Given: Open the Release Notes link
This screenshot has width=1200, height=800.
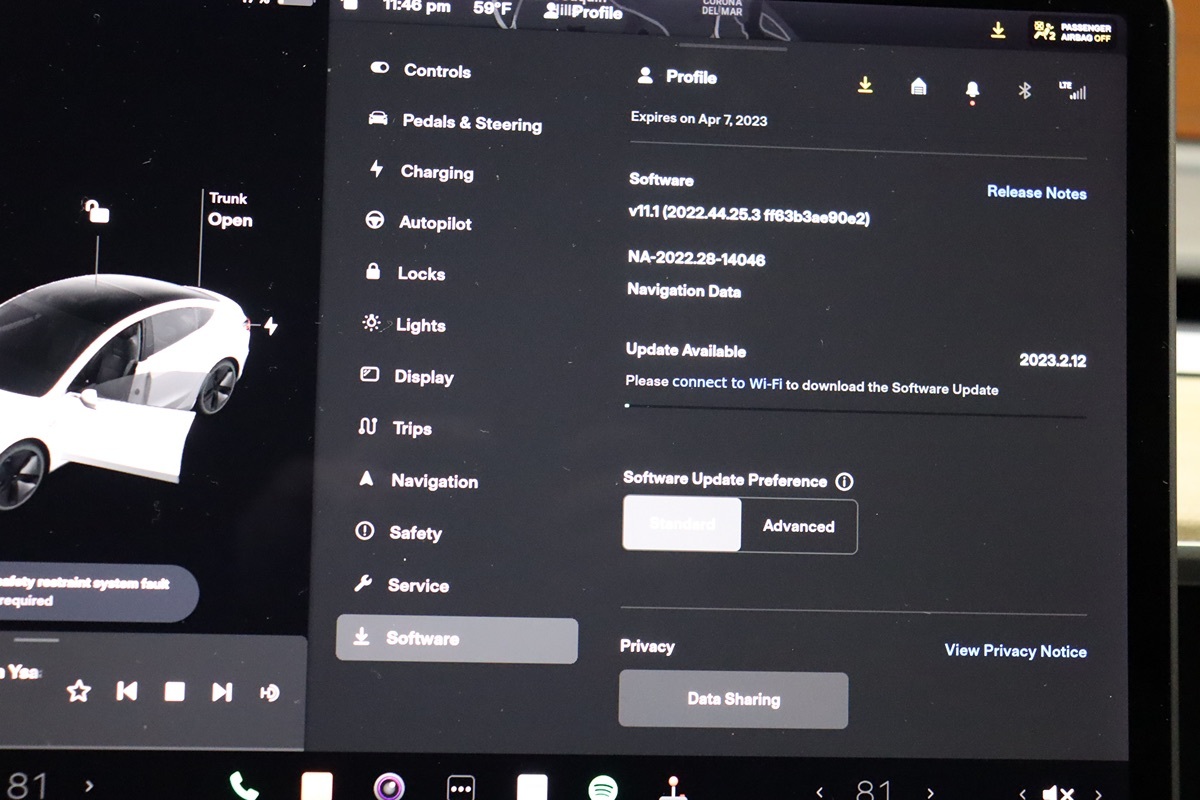Looking at the screenshot, I should (x=1036, y=193).
